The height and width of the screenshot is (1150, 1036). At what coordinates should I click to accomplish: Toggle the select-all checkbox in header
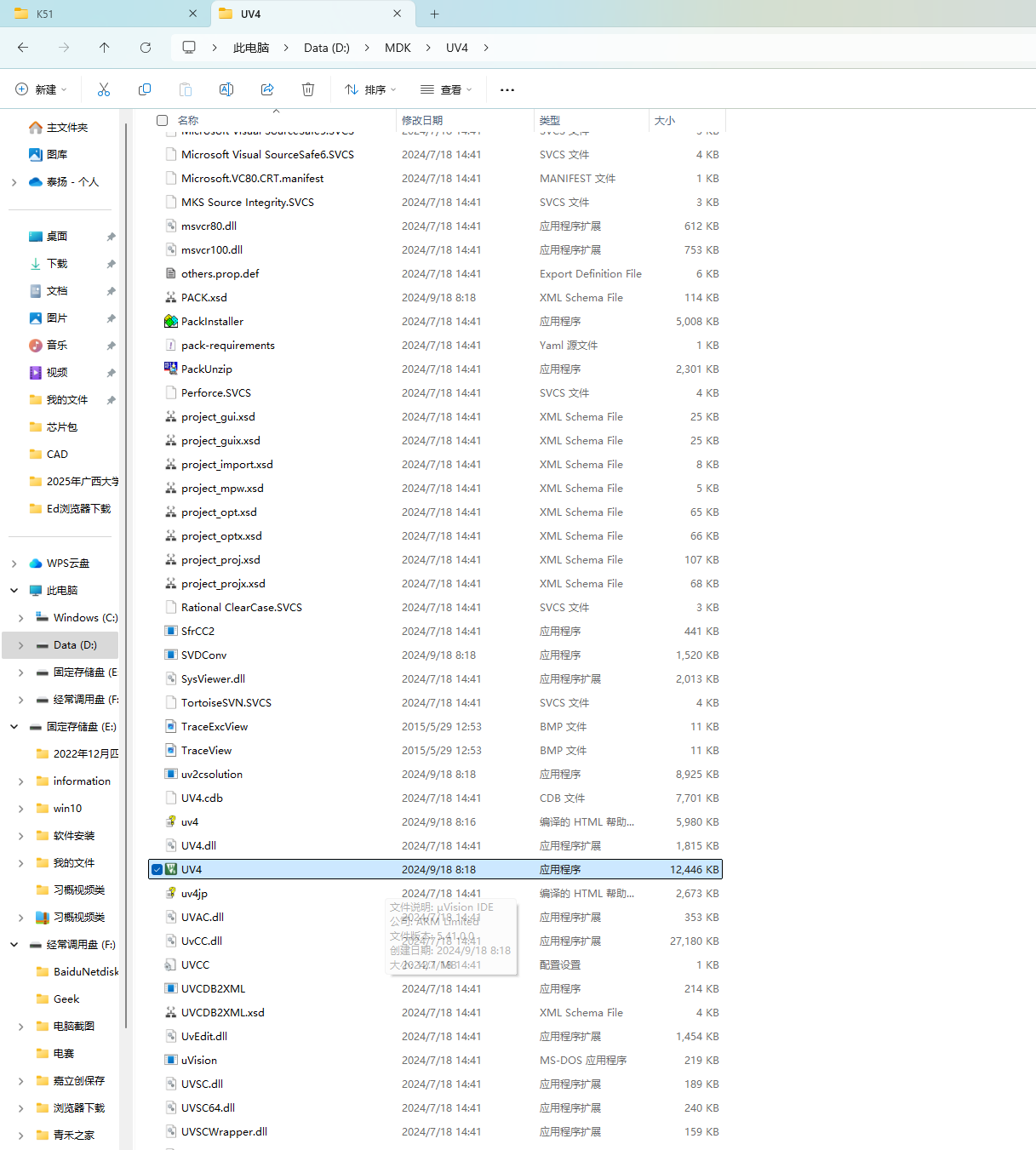pyautogui.click(x=163, y=120)
